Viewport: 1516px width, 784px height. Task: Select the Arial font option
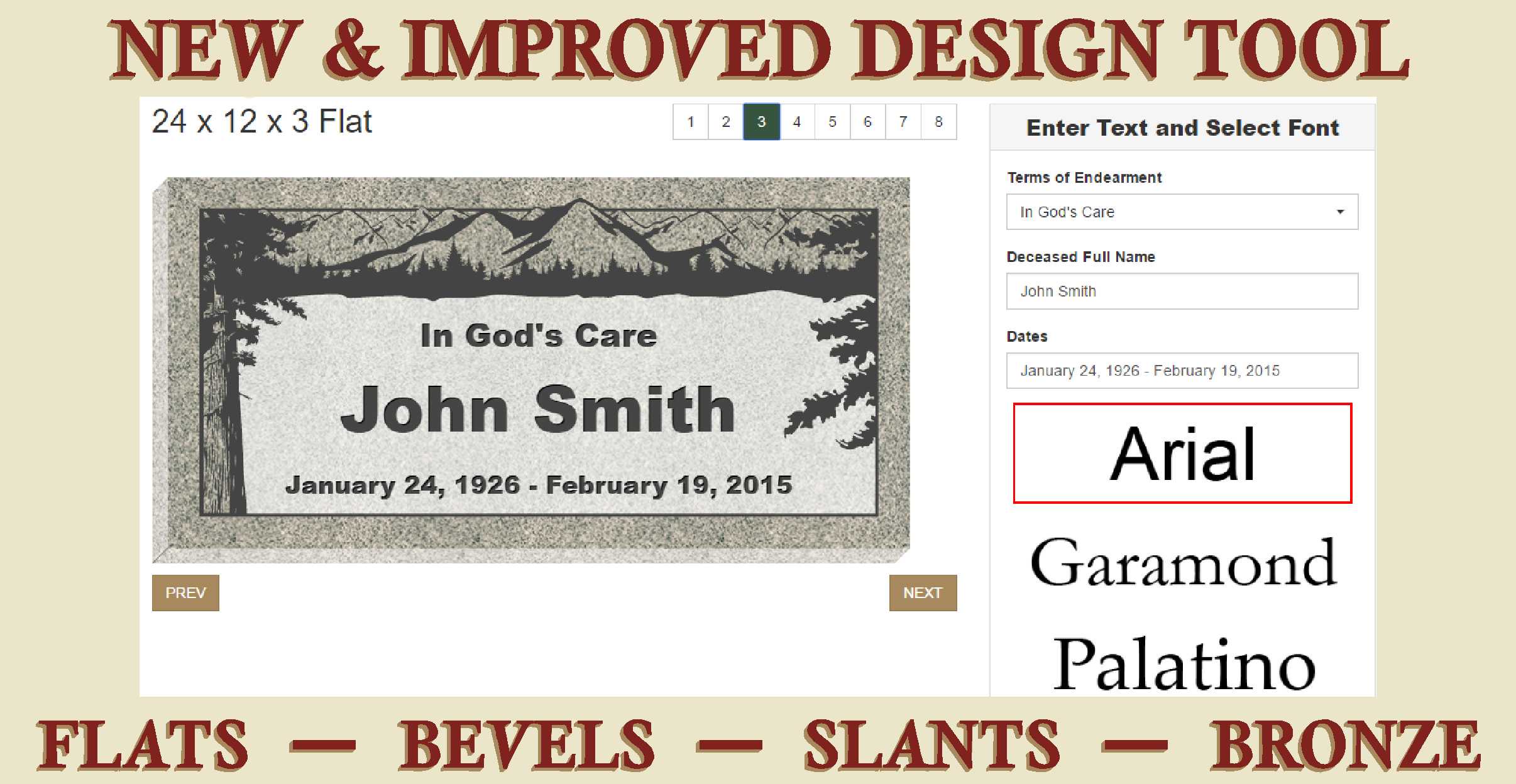[1182, 453]
